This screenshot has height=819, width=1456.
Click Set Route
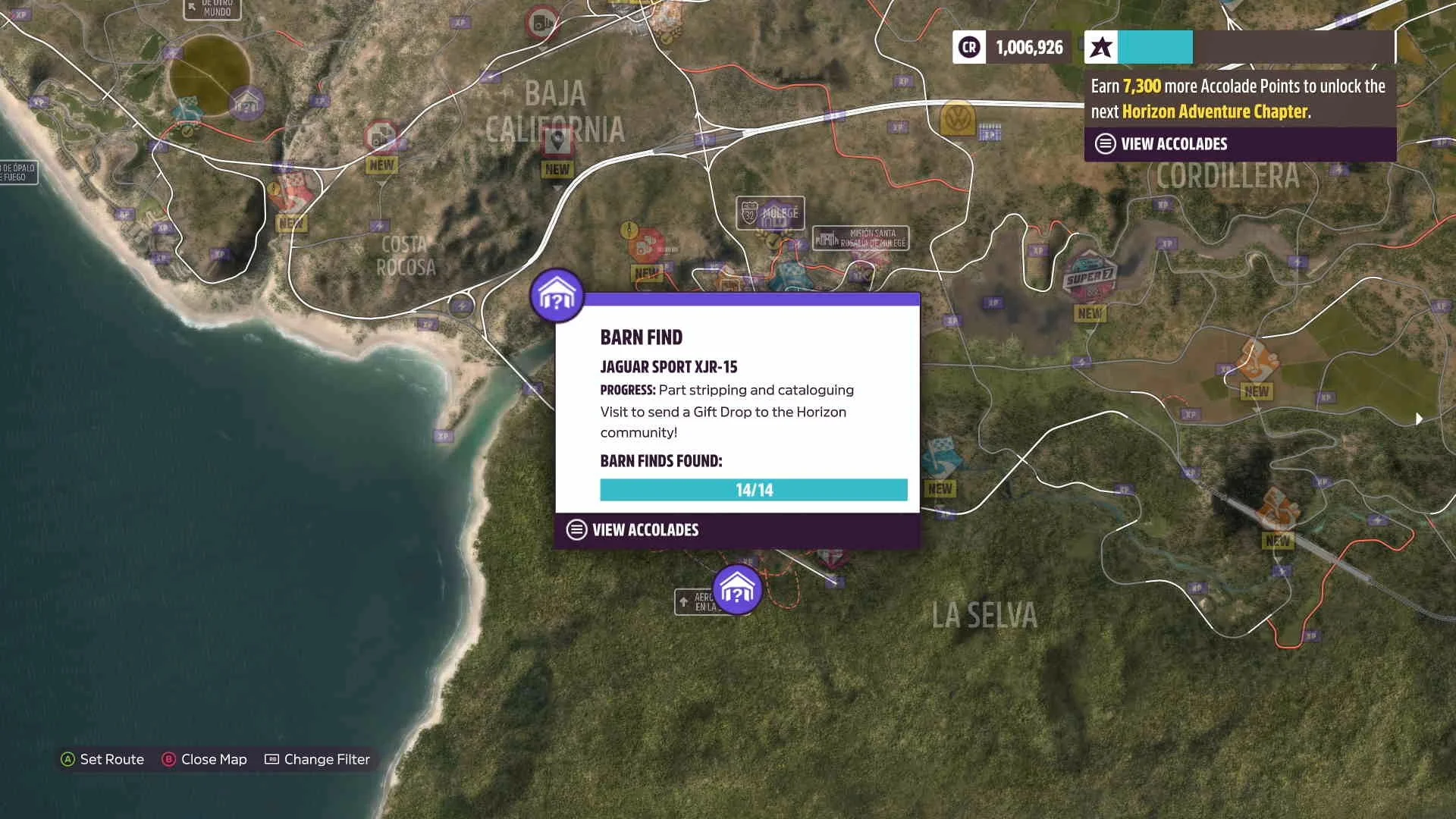[102, 759]
